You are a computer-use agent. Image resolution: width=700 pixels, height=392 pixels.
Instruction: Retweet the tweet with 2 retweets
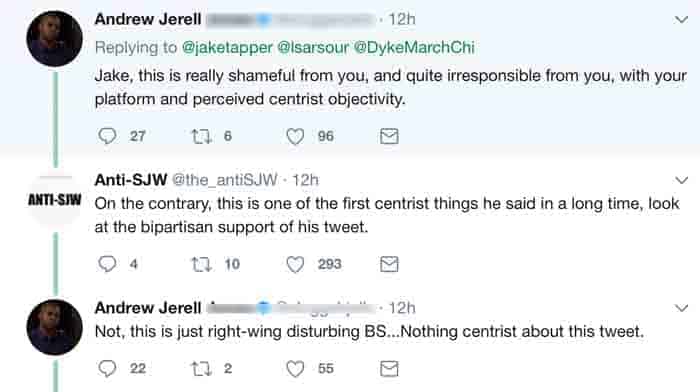point(201,369)
